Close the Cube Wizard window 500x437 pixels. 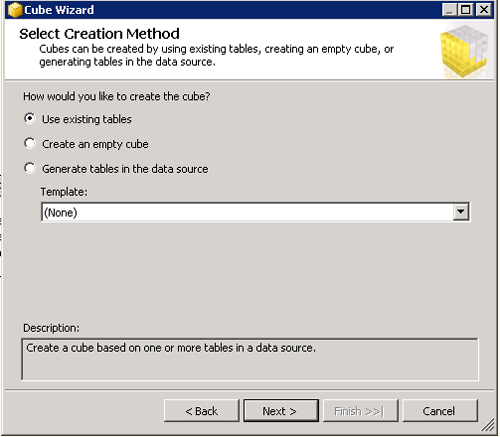pos(484,10)
